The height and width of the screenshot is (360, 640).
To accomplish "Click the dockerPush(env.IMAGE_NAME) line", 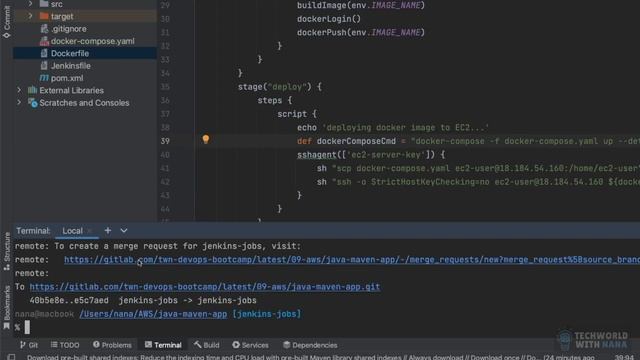I will tap(361, 32).
